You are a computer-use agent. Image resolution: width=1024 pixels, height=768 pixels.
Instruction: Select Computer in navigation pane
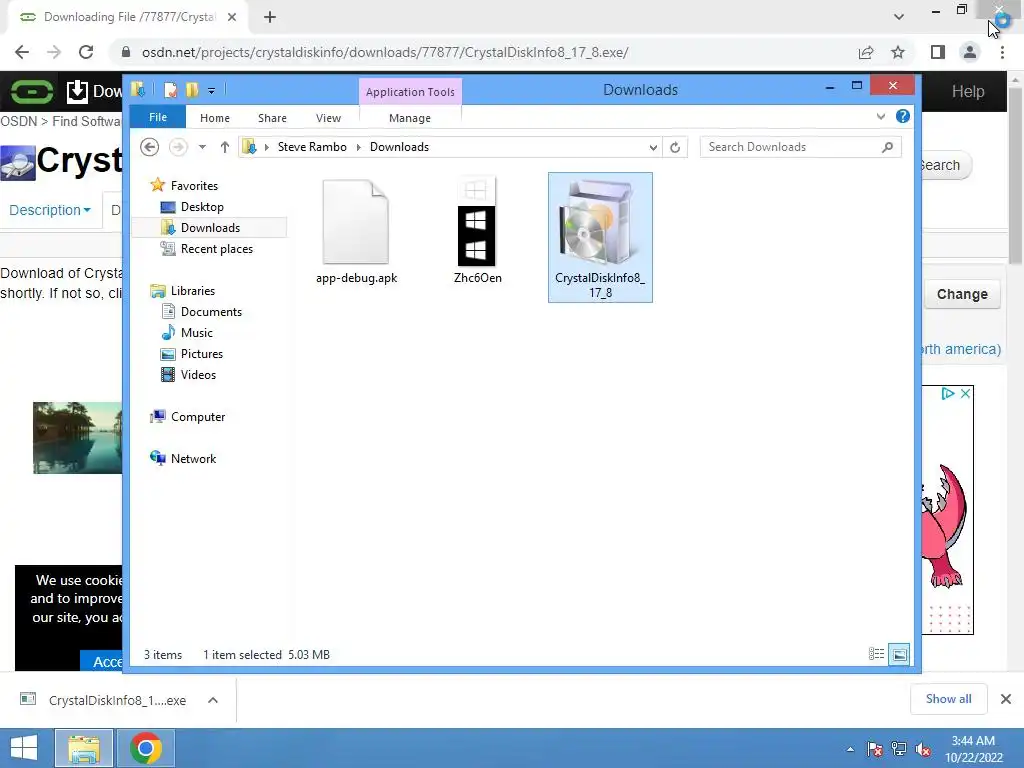tap(198, 417)
